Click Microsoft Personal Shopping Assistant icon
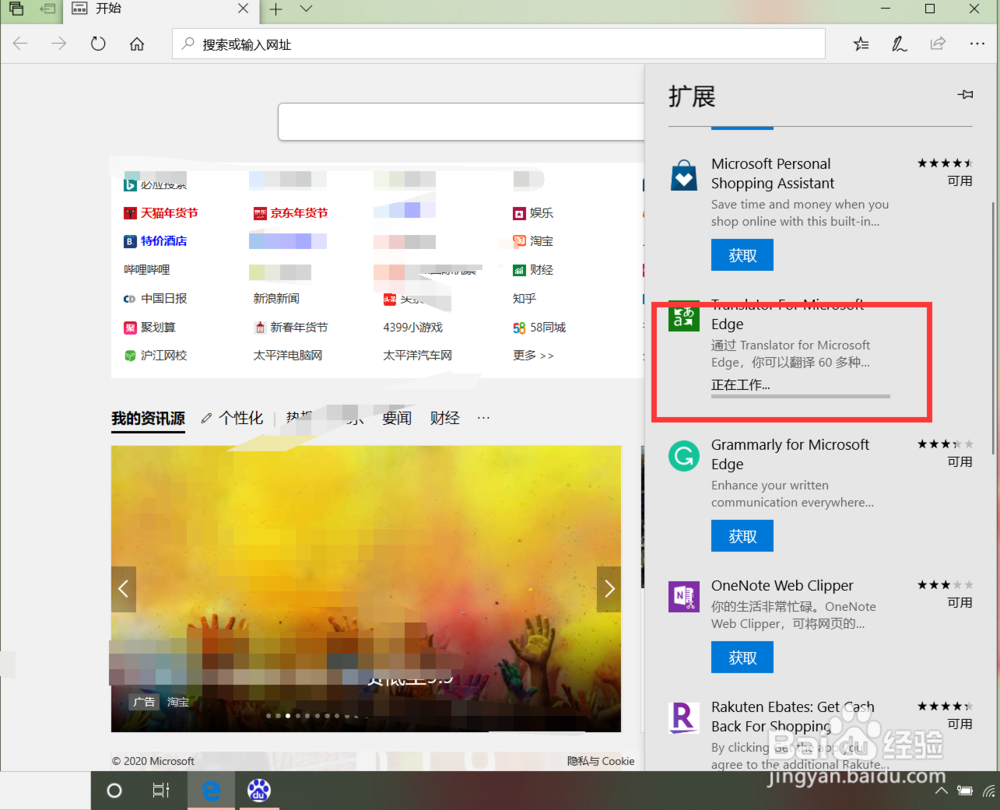 (x=684, y=175)
